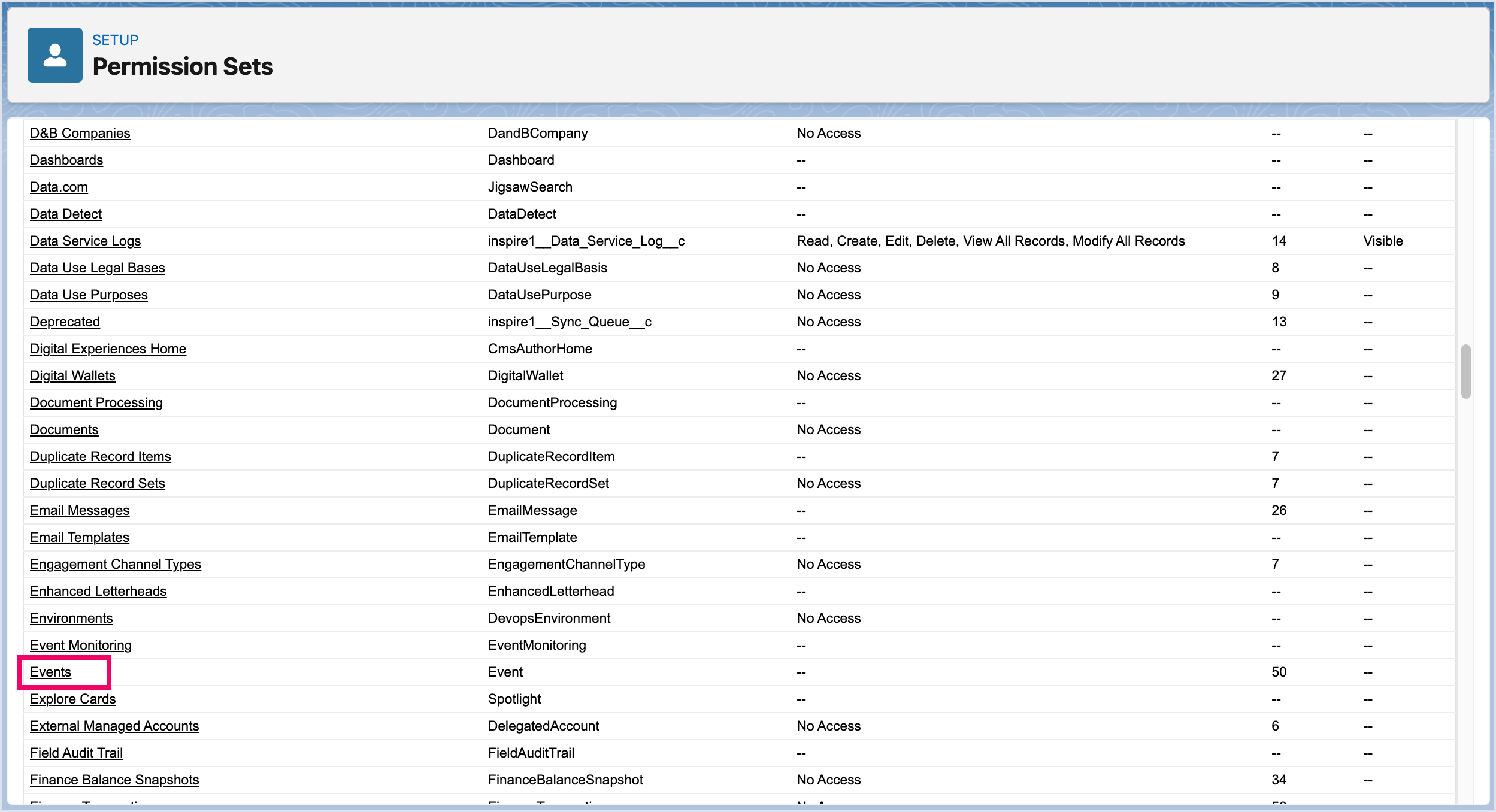Open Finance Balance Snapshots link
Viewport: 1496px width, 812px height.
click(x=114, y=780)
